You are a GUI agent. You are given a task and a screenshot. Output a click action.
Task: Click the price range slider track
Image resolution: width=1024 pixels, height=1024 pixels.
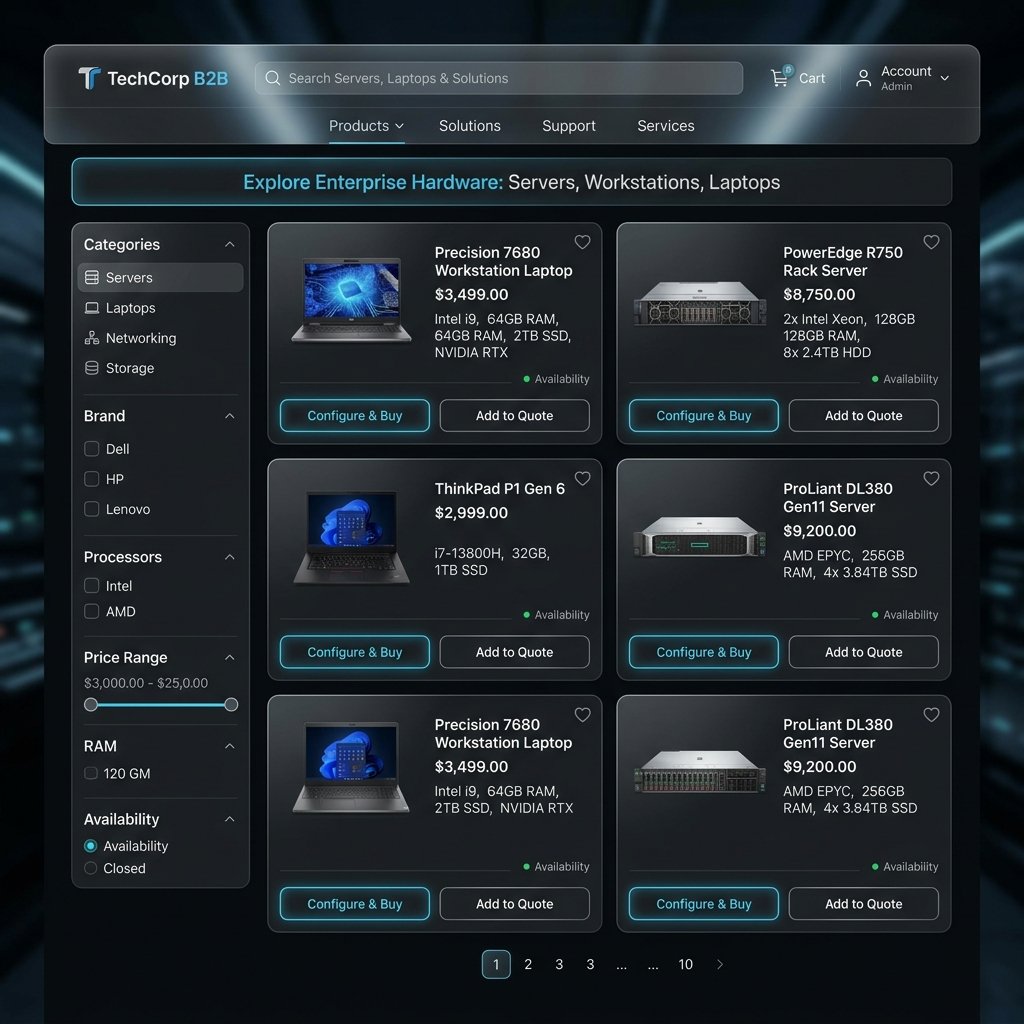(x=161, y=705)
